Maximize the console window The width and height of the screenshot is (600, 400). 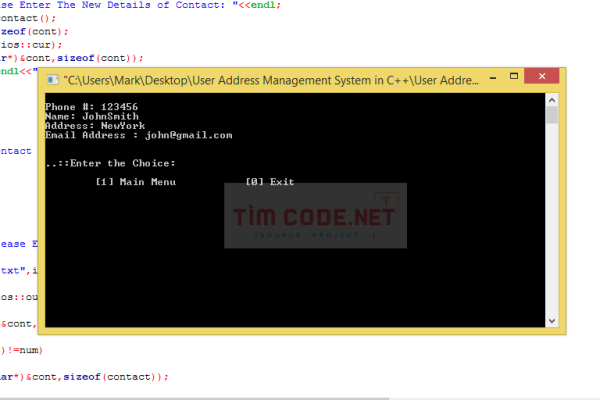pyautogui.click(x=514, y=76)
